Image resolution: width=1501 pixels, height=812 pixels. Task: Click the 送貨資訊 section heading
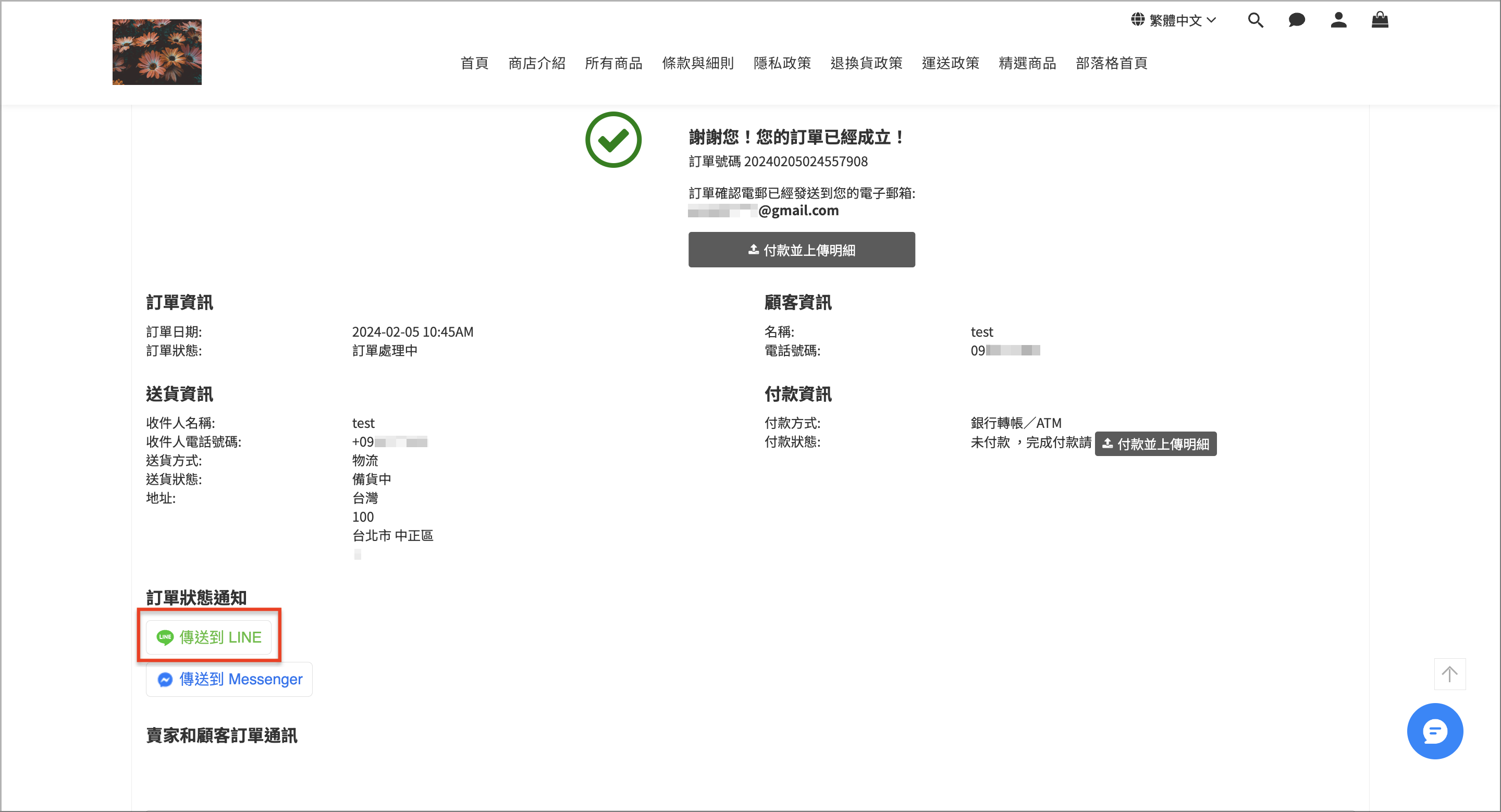pos(179,394)
